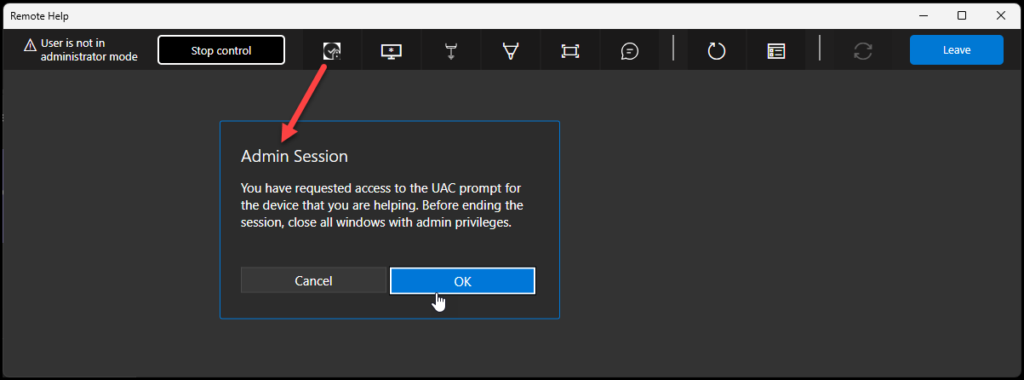1024x380 pixels.
Task: Maximize the Remote Help window
Action: pyautogui.click(x=961, y=16)
